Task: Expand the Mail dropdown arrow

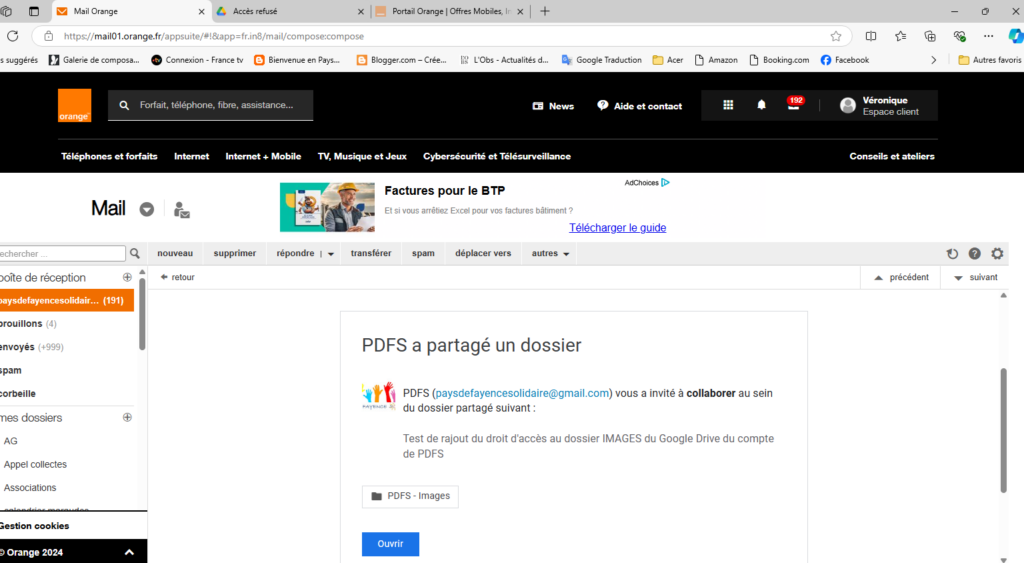Action: coord(147,209)
